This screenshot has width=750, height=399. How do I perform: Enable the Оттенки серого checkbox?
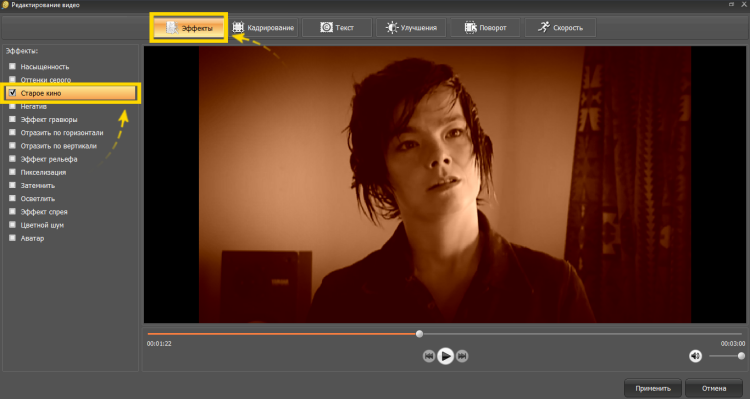(12, 79)
